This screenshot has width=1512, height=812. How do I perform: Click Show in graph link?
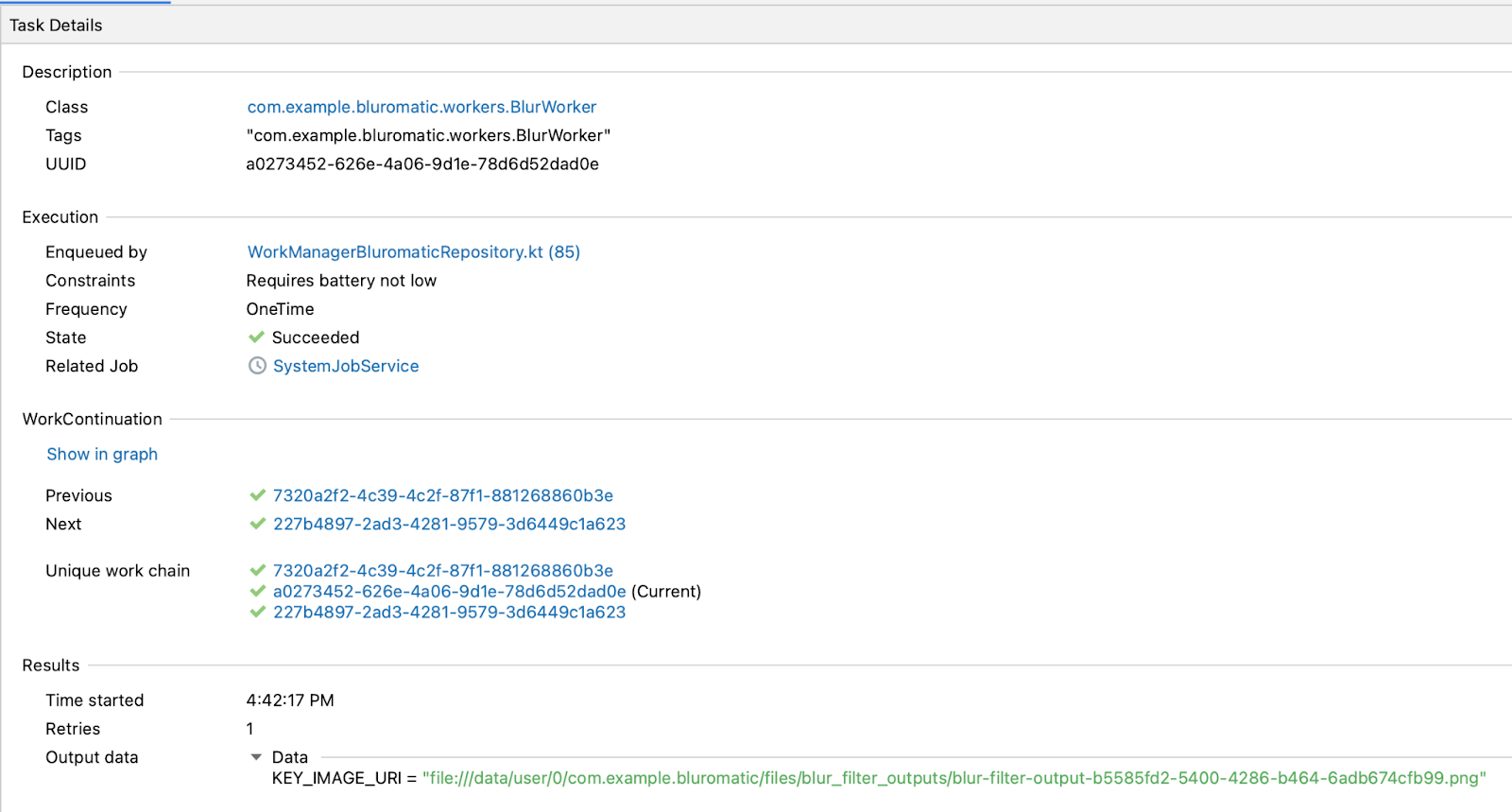click(102, 455)
